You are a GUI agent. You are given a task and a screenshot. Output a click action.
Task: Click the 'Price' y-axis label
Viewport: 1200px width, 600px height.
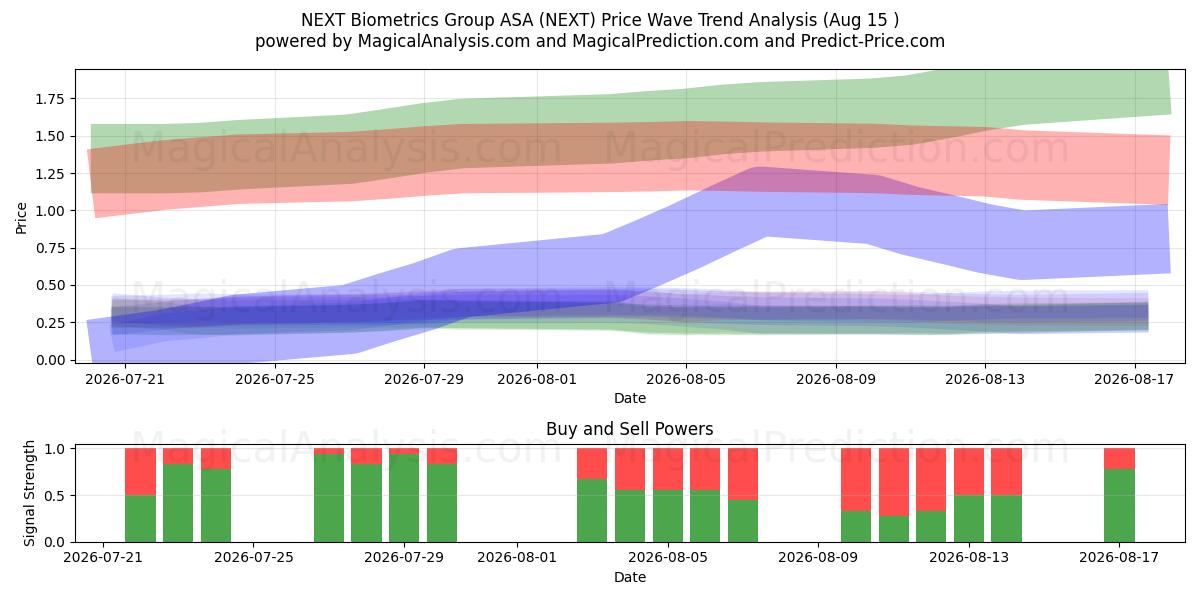point(22,217)
